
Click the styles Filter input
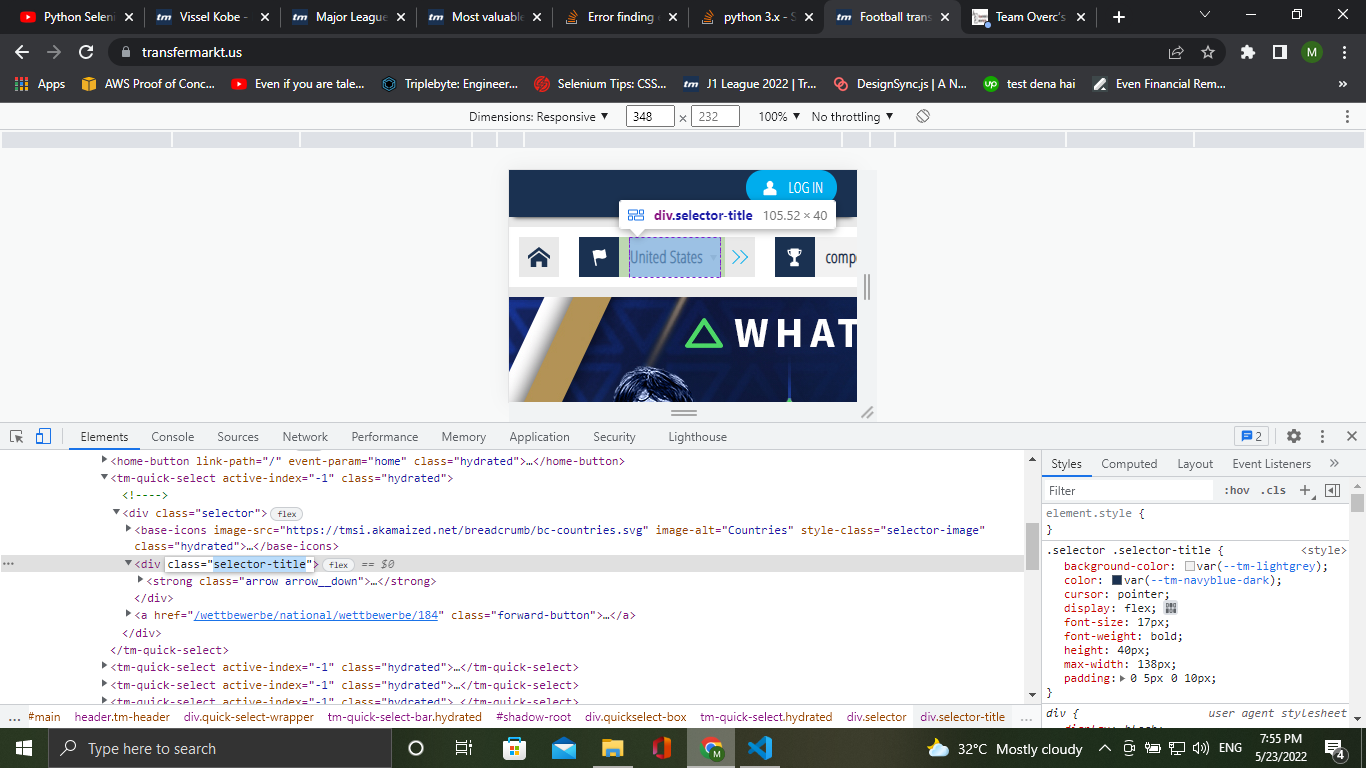coord(1129,490)
